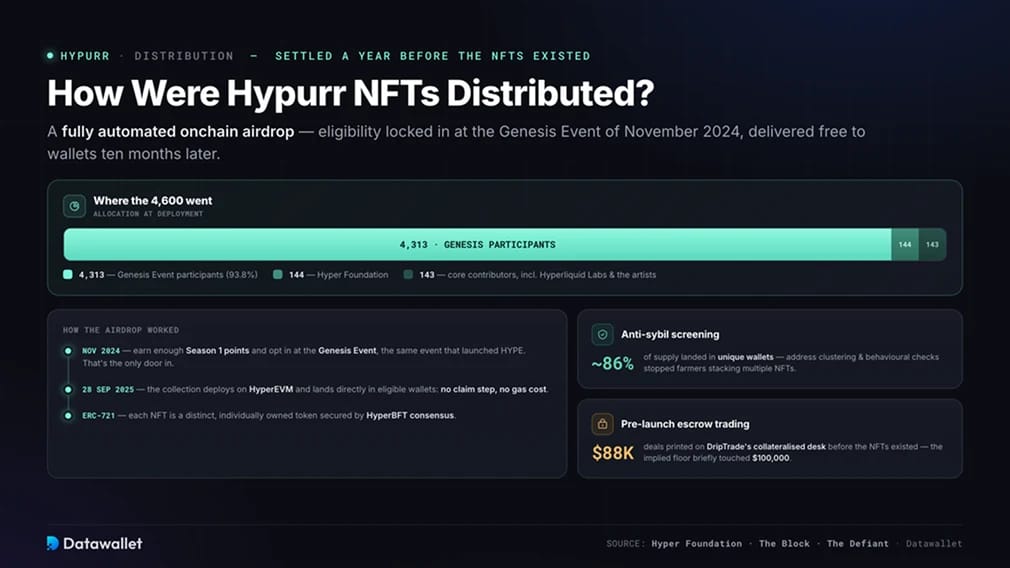Click 'The Block' in the source line
The image size is (1010, 568).
tap(784, 544)
